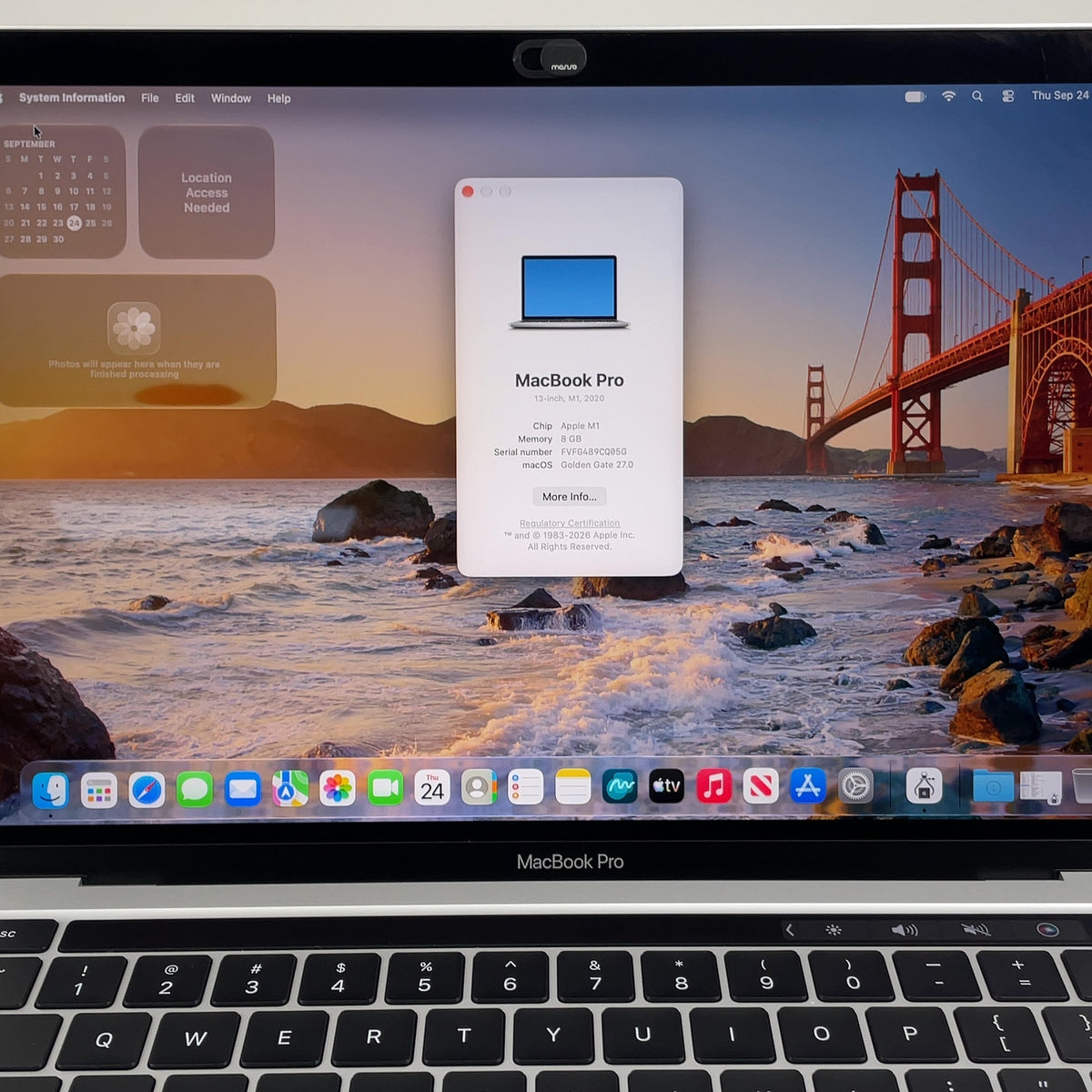Launch Maps from the Dock
The image size is (1092, 1092).
tap(290, 789)
